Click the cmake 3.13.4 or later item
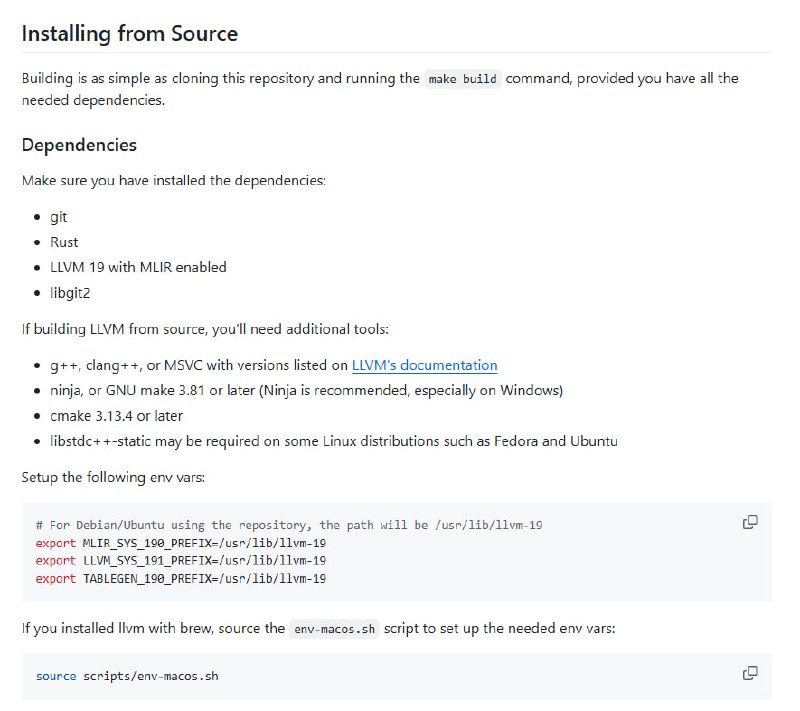Image resolution: width=800 pixels, height=711 pixels. click(116, 415)
